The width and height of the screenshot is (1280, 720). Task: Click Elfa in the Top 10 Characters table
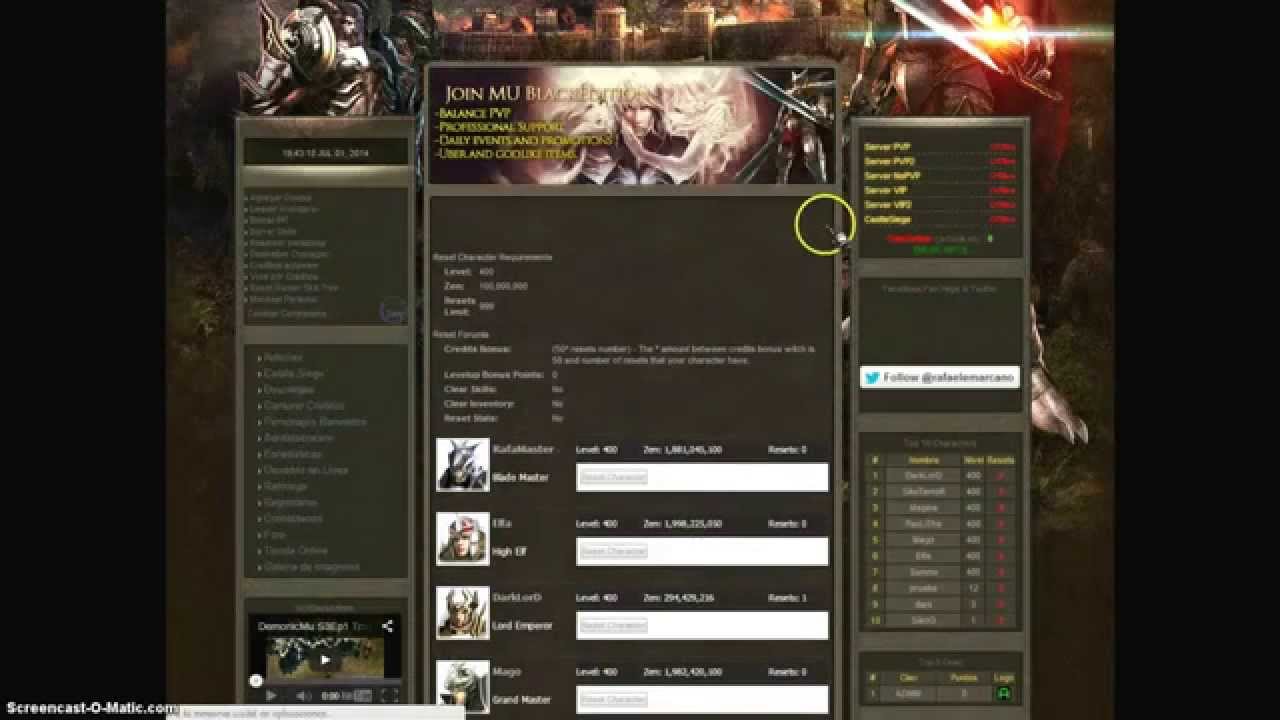click(x=923, y=556)
